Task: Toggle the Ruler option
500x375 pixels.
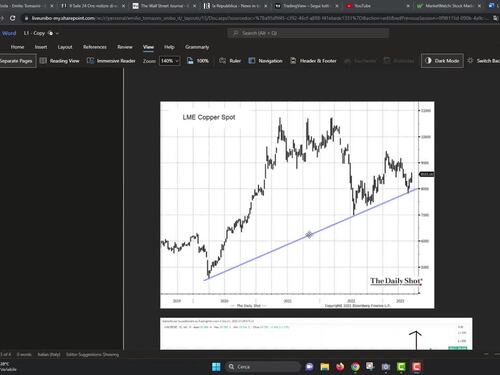Action: tap(230, 61)
